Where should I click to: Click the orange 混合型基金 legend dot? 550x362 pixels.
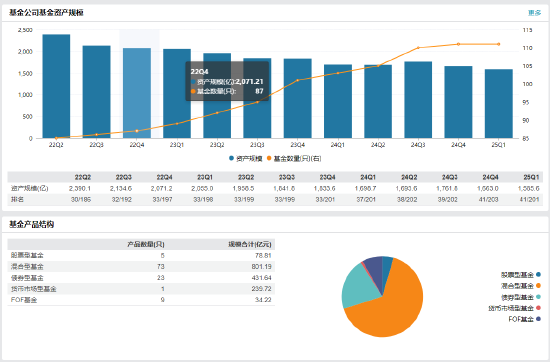pyautogui.click(x=538, y=286)
